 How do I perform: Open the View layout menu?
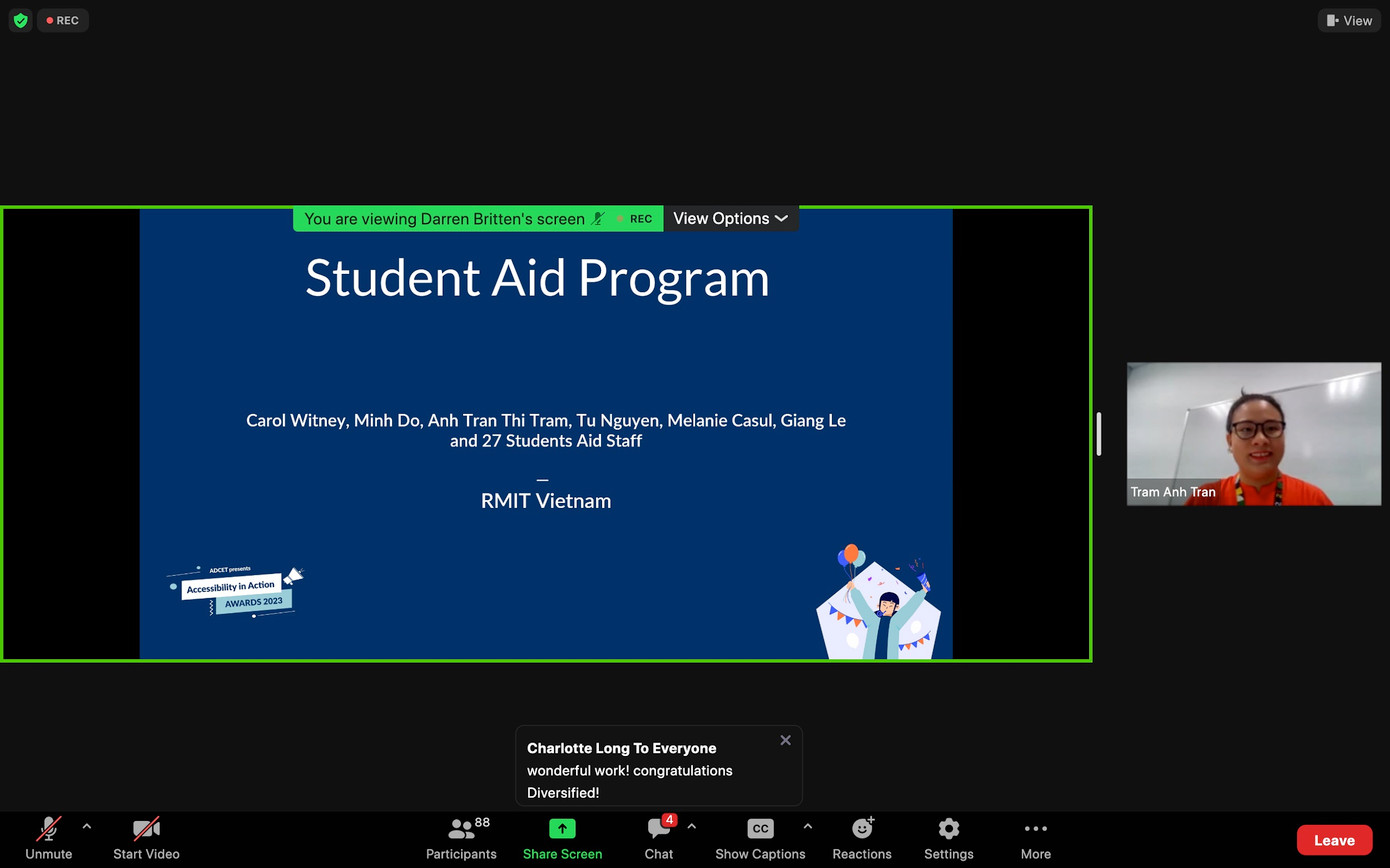coord(1349,20)
